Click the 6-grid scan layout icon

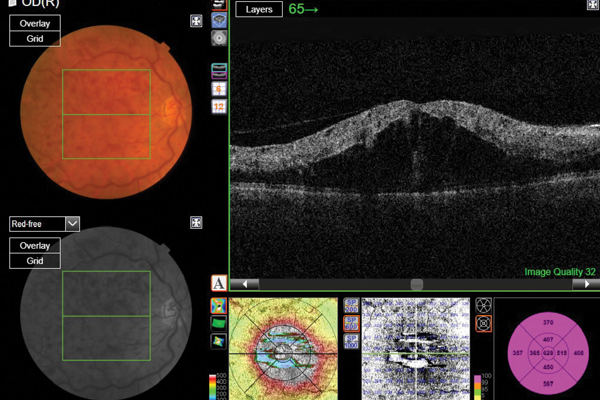point(219,88)
